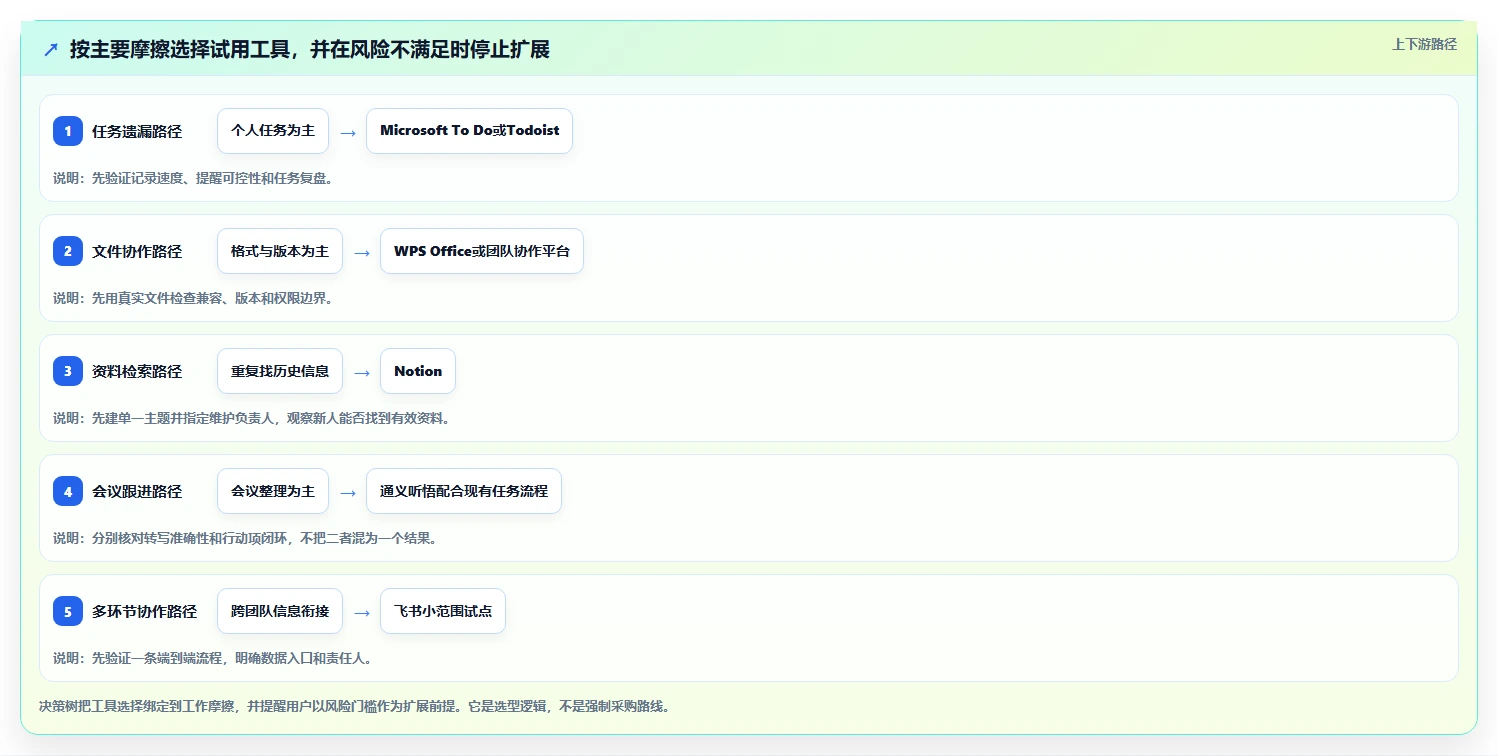
Task: Click the 多环节协作路径 title
Action: (145, 611)
